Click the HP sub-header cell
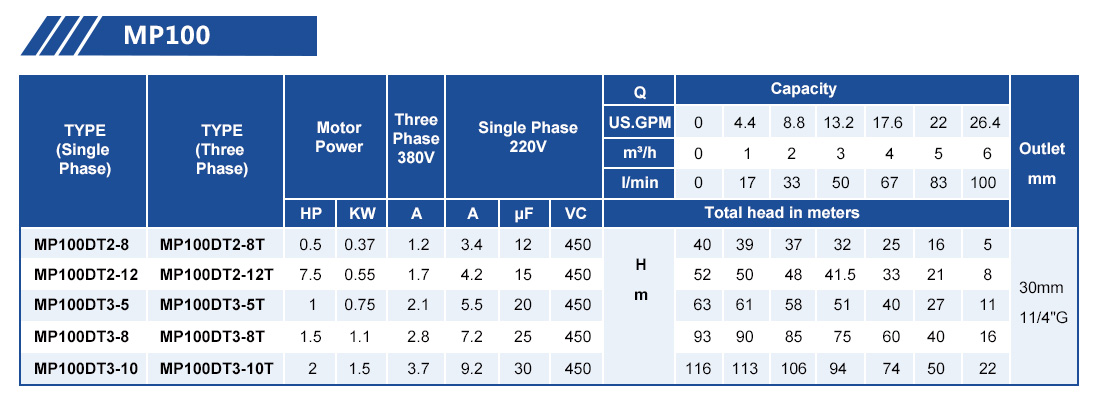This screenshot has width=1100, height=405. tap(311, 213)
